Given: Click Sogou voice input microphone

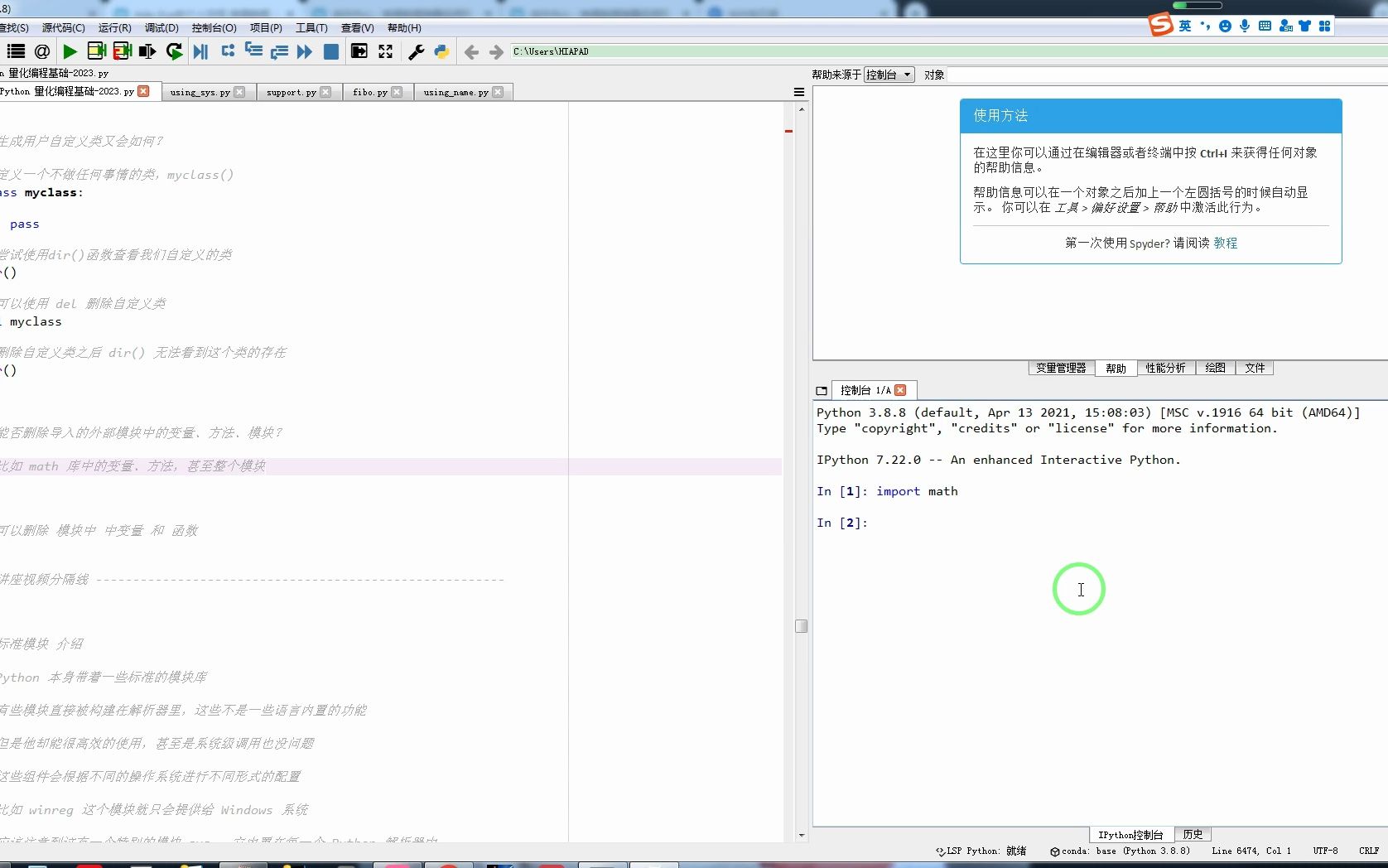Looking at the screenshot, I should tap(1245, 27).
